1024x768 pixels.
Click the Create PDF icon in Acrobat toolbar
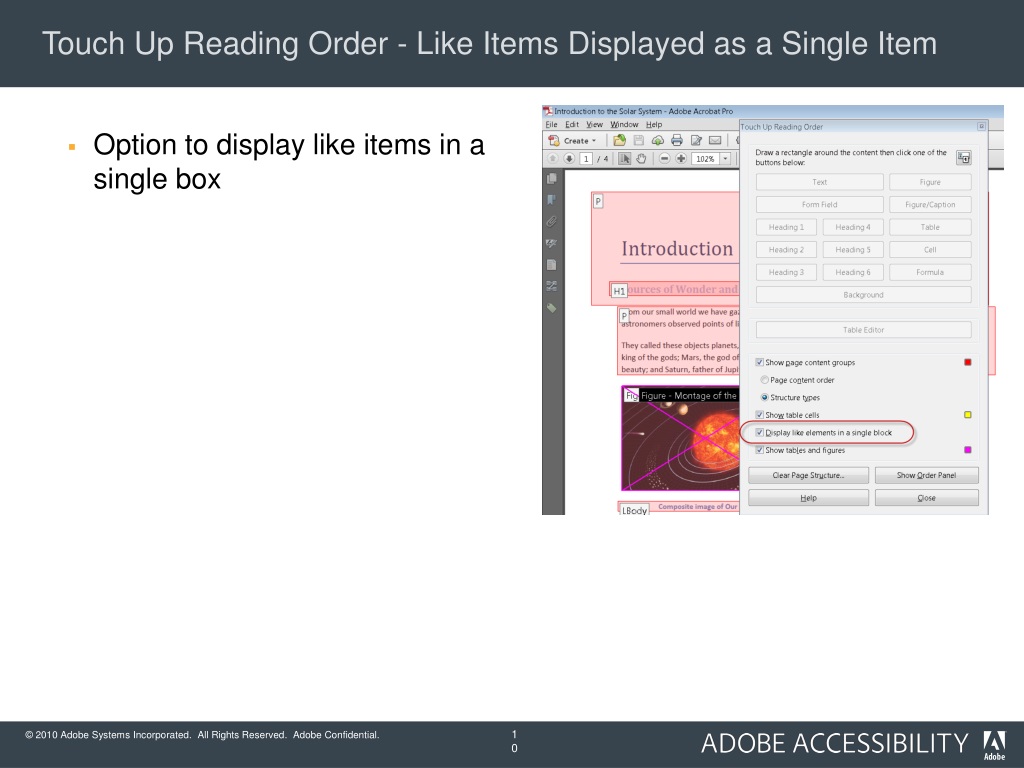point(554,140)
